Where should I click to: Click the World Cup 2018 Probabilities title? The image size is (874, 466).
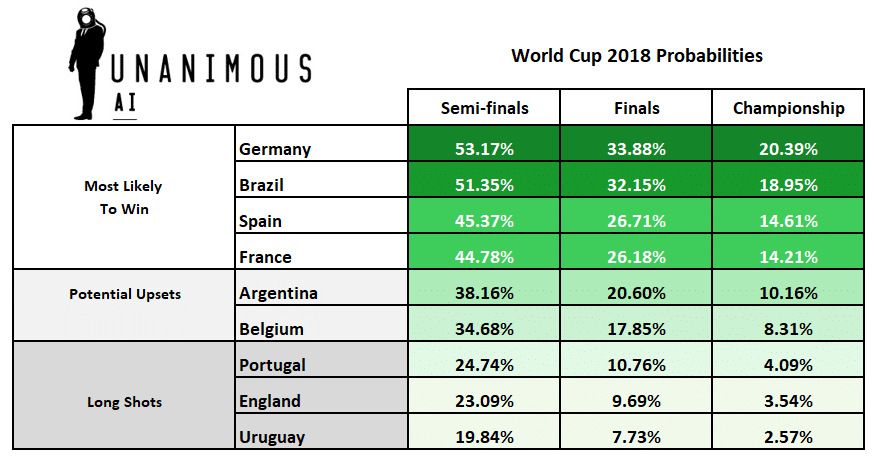click(x=636, y=55)
